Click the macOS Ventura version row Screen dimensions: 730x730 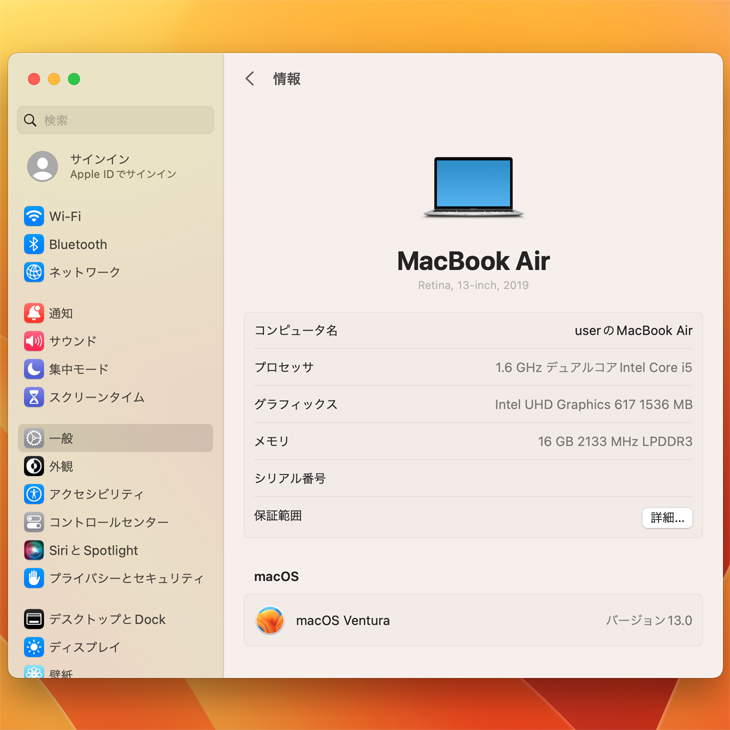click(473, 620)
